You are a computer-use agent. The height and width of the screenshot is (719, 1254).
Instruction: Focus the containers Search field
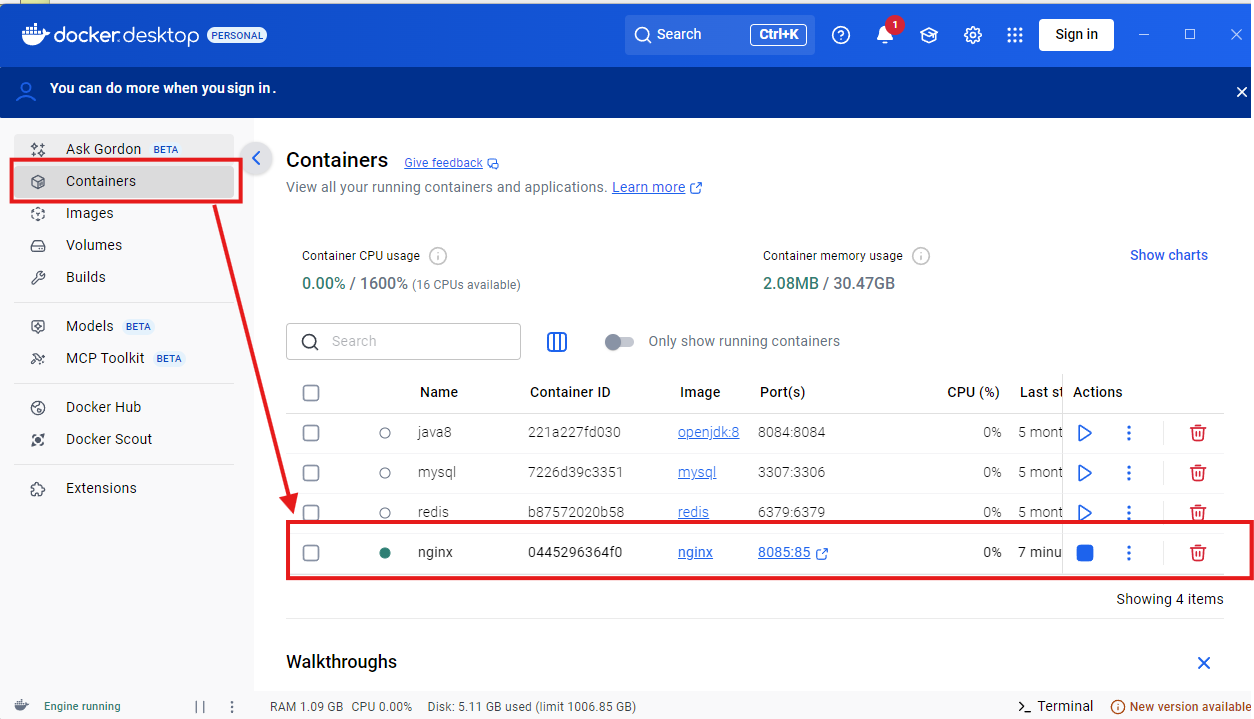coord(403,341)
